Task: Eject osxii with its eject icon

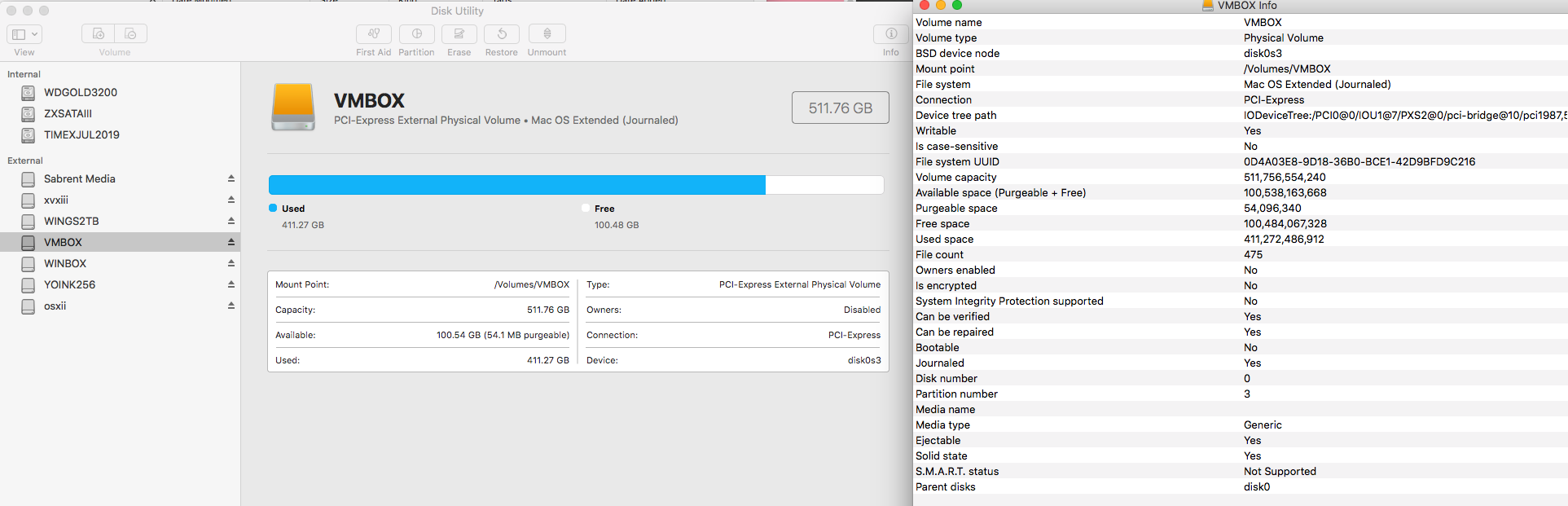Action: pos(231,306)
